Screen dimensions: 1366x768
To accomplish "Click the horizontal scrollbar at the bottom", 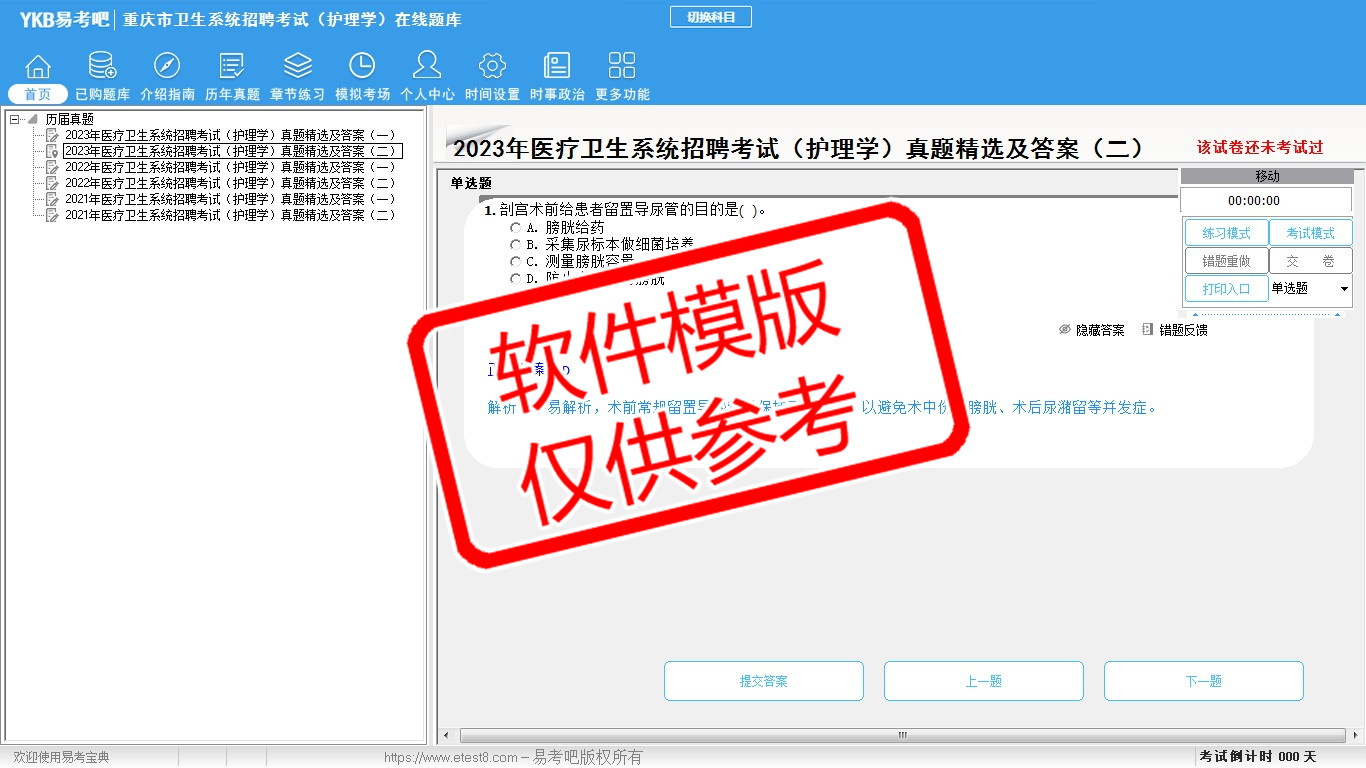I will 901,736.
